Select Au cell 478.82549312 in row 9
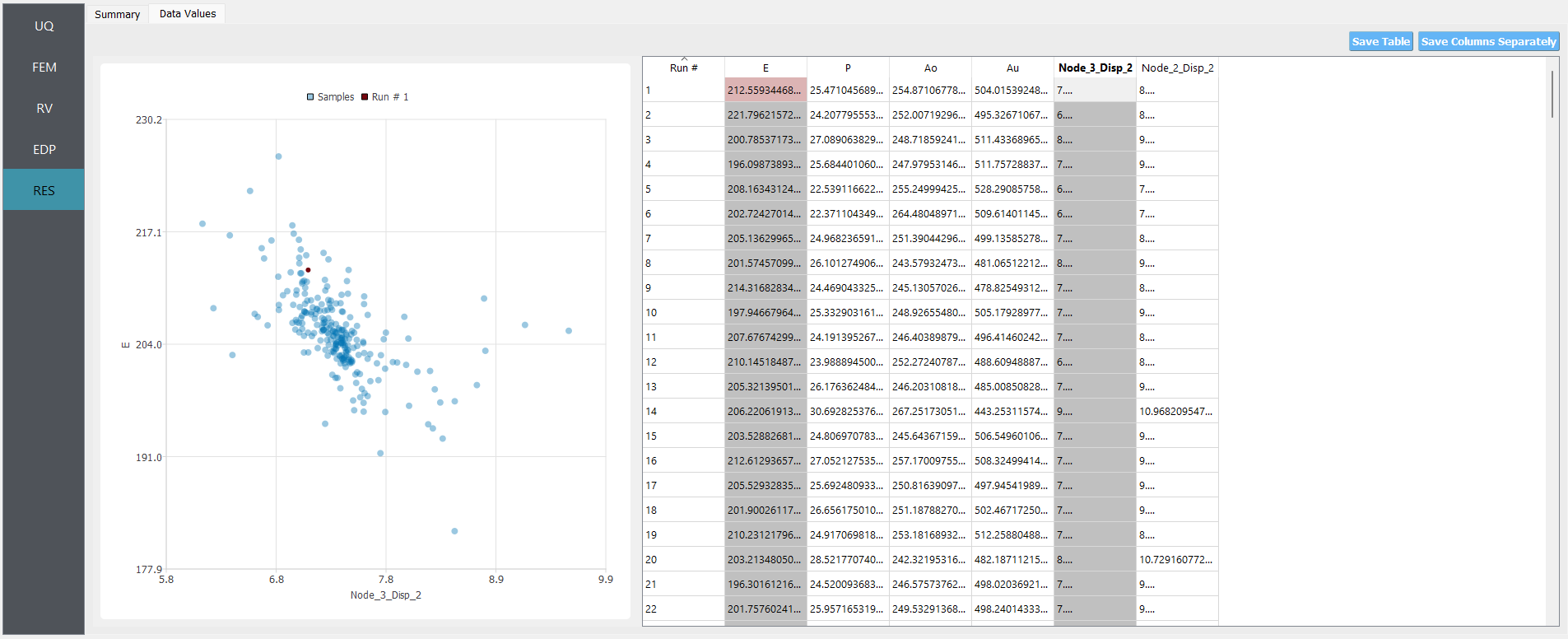1568x639 pixels. (x=1012, y=287)
